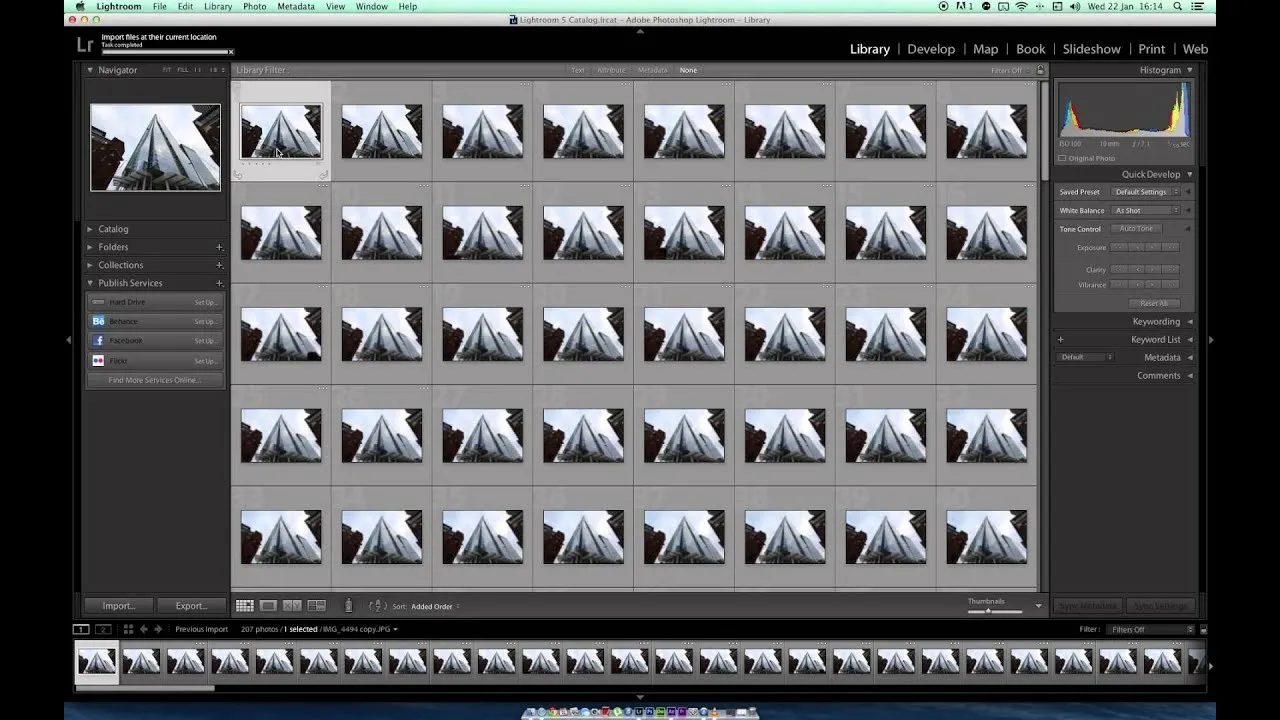Open the Metadata menu in menu bar
1280x720 pixels.
click(x=295, y=7)
